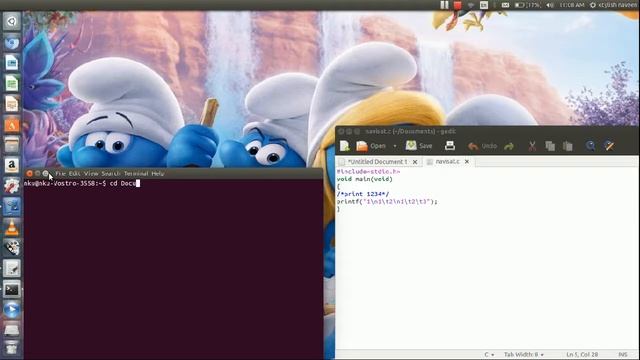The height and width of the screenshot is (360, 640).
Task: Open LibreOffice Impress from the launcher
Action: pos(11,104)
